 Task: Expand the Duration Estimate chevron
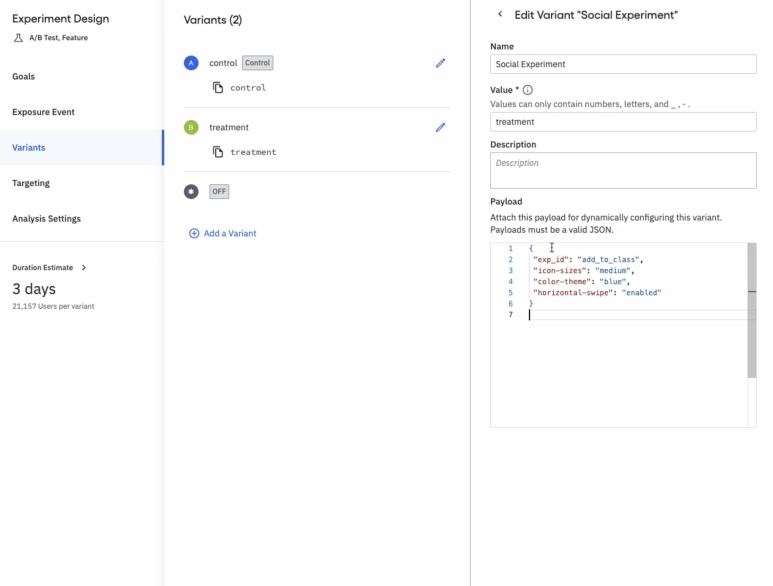[84, 268]
